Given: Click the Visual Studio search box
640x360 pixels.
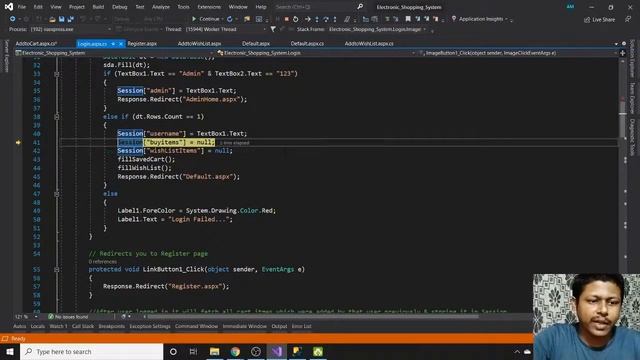Looking at the screenshot, I should (x=314, y=7).
